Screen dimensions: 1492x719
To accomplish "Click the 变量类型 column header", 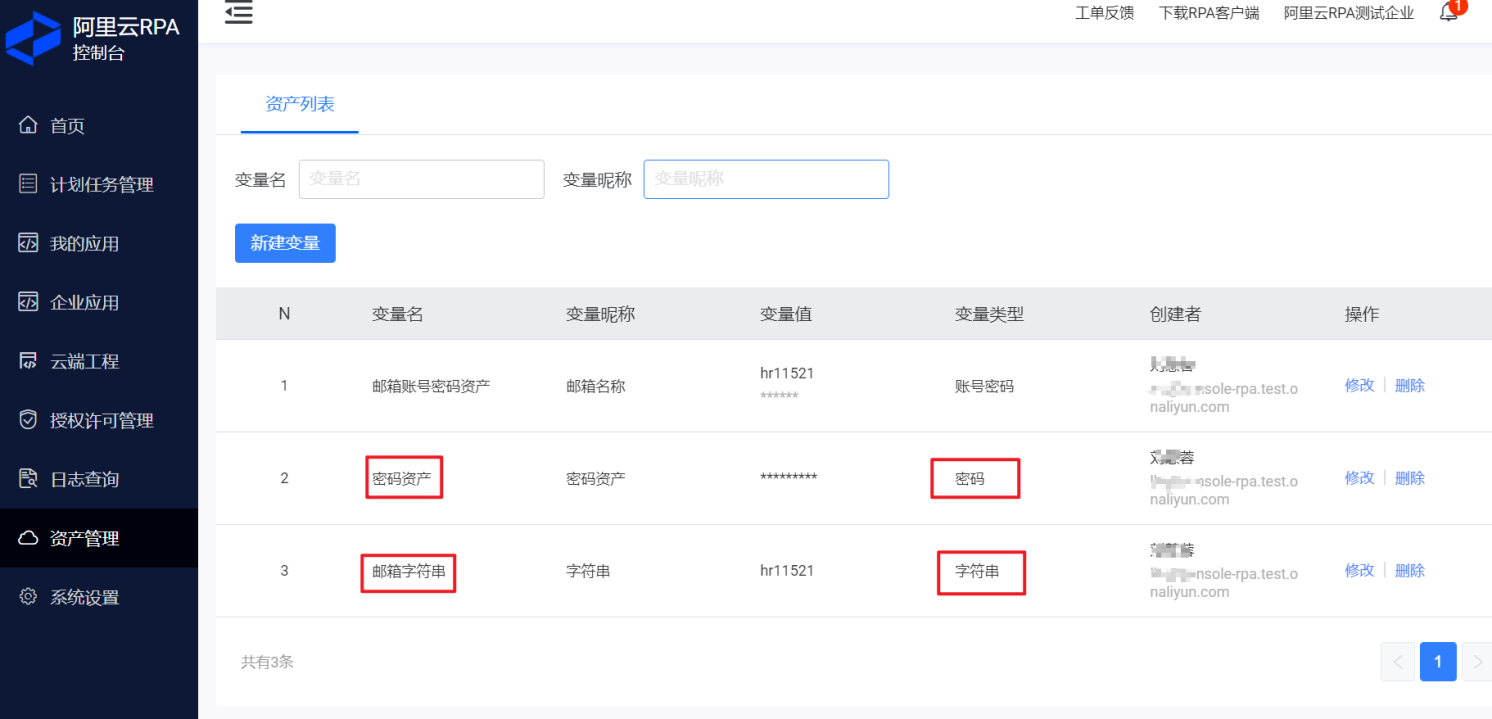I will 989,314.
